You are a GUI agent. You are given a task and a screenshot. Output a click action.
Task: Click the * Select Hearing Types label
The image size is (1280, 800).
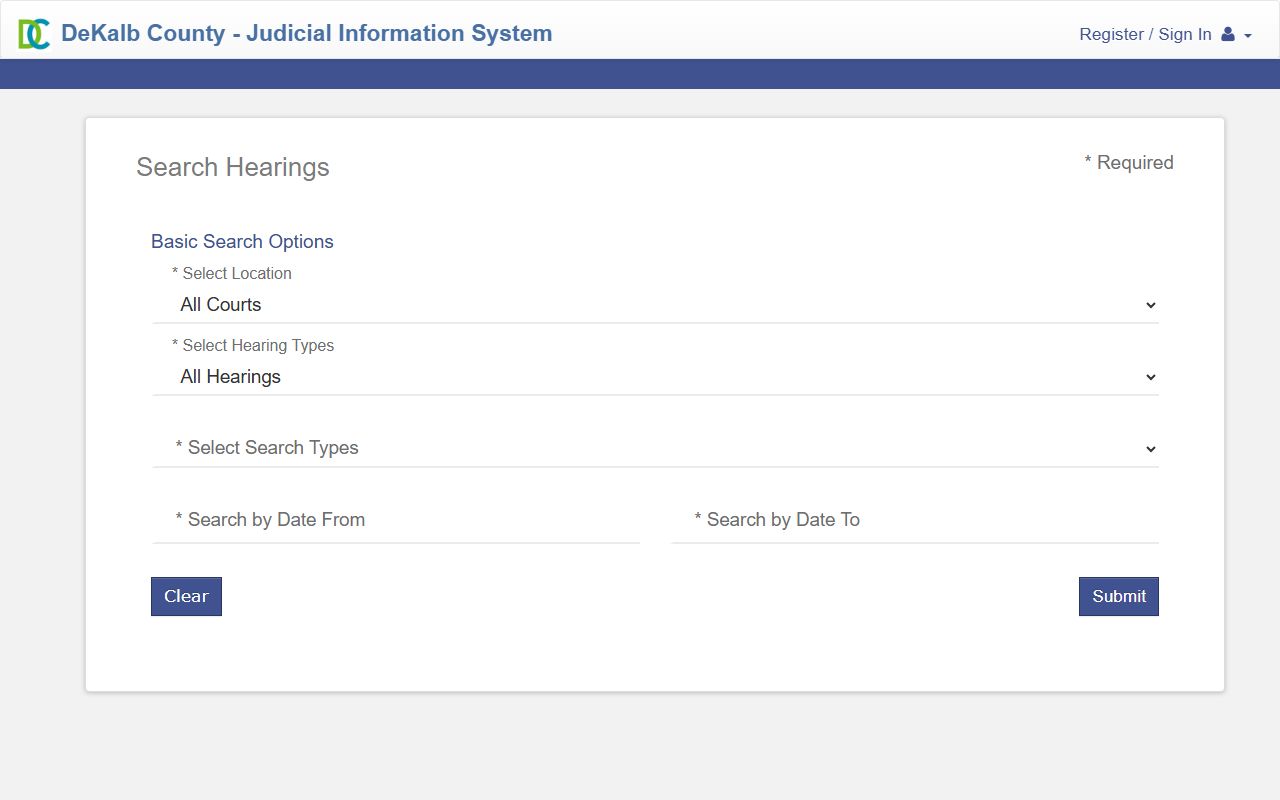[253, 345]
